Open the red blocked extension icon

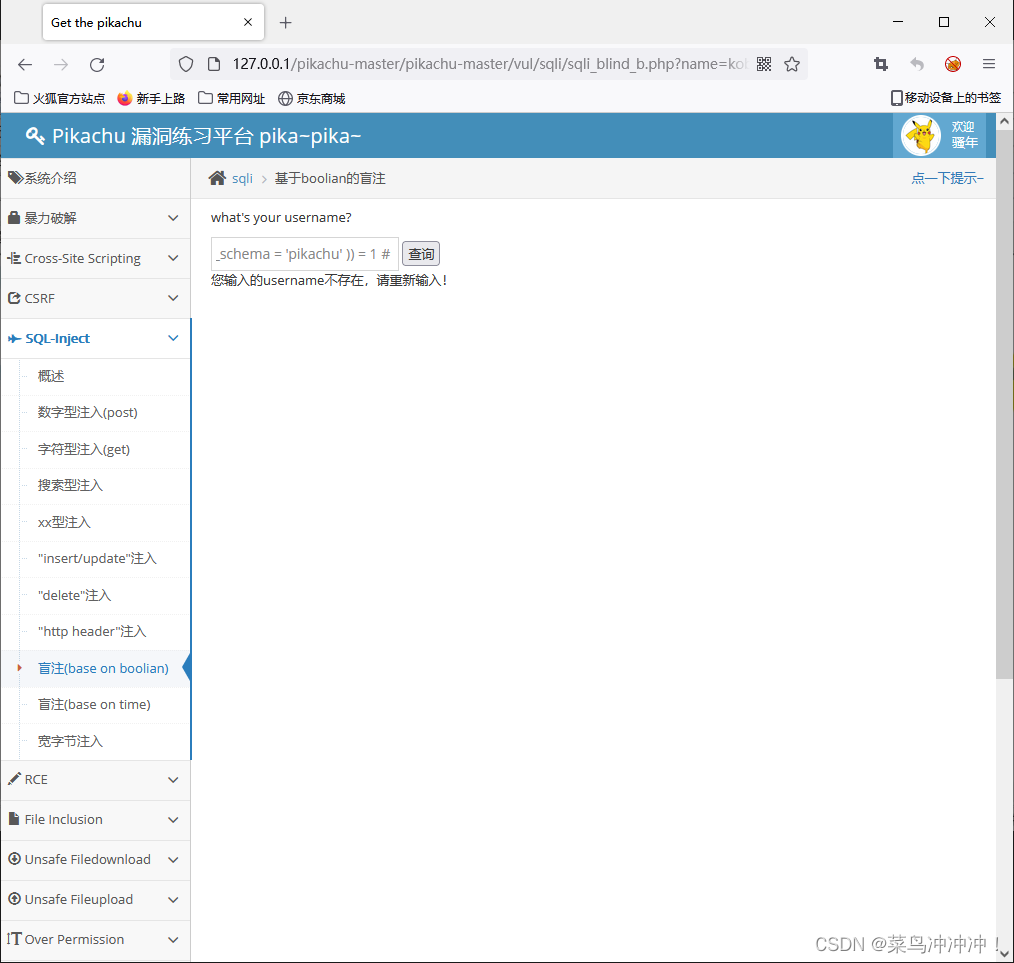pos(953,64)
